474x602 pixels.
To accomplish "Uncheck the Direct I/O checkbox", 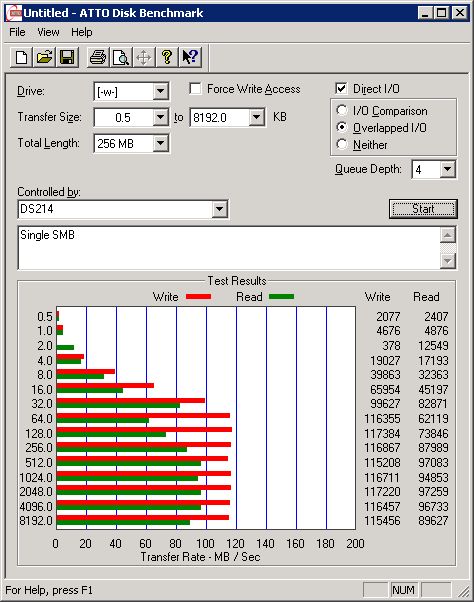I will click(341, 89).
